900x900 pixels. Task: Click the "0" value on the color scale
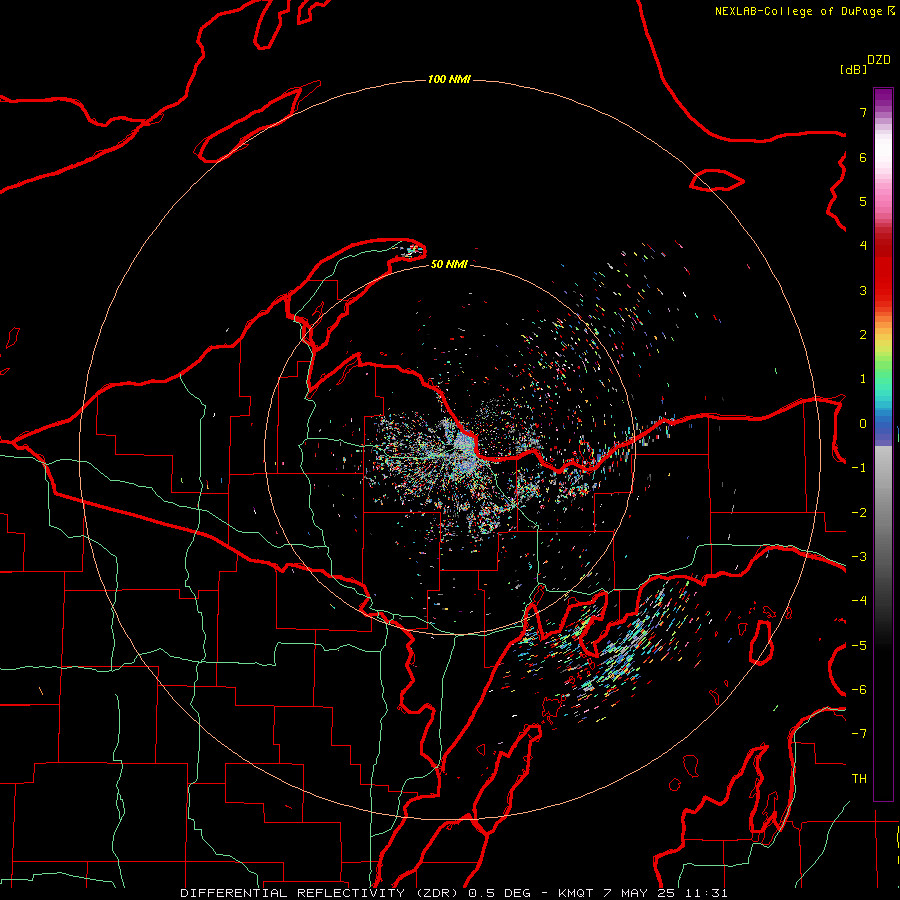tap(863, 424)
